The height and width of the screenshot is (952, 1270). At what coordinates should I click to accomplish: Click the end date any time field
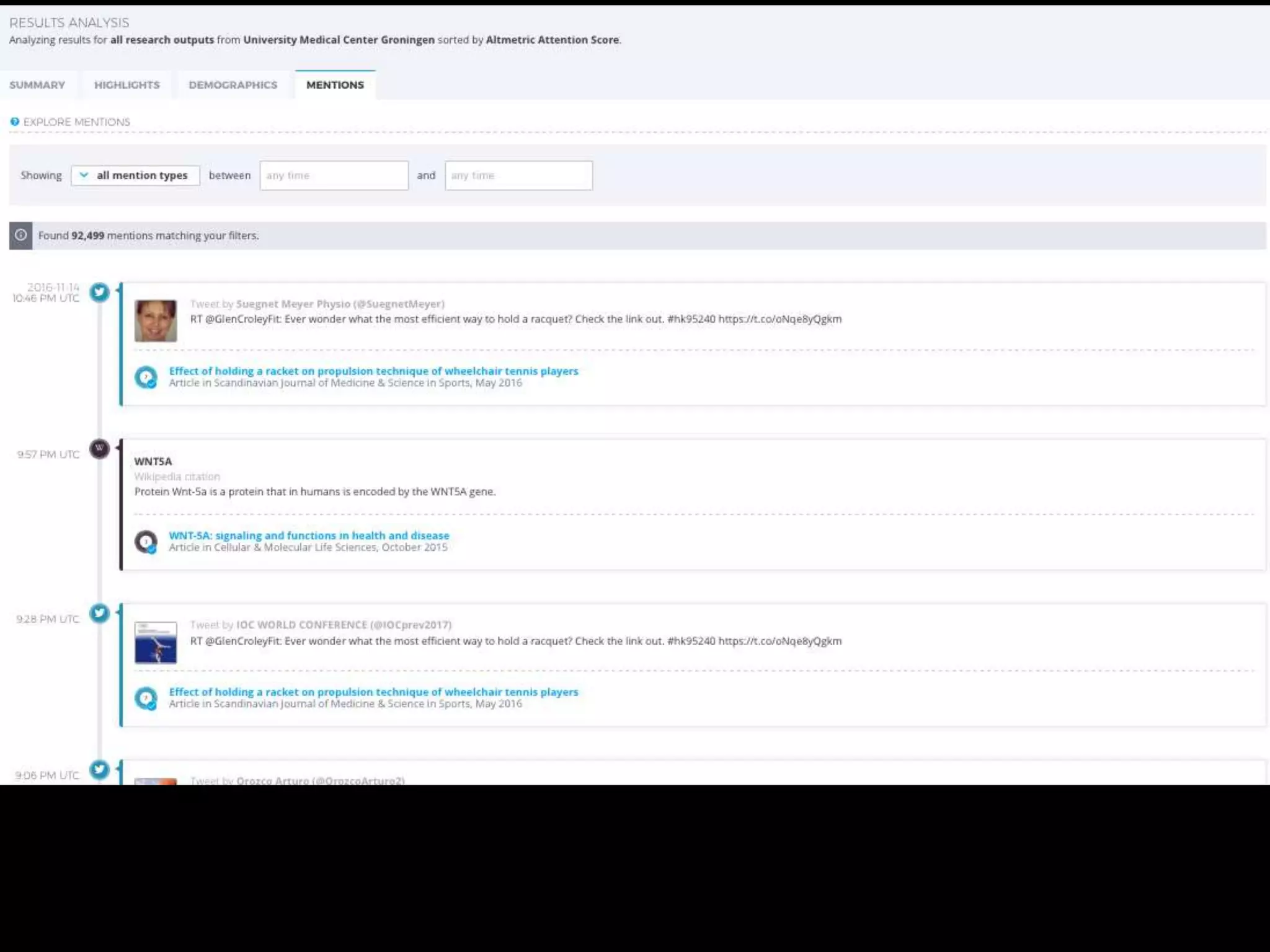pyautogui.click(x=518, y=175)
